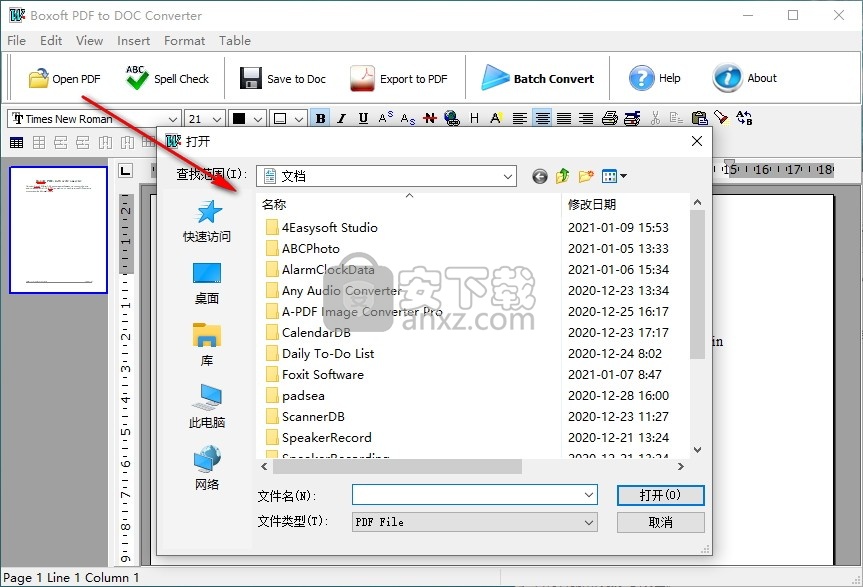The width and height of the screenshot is (863, 587).
Task: Expand the background color box dropdown
Action: click(299, 119)
